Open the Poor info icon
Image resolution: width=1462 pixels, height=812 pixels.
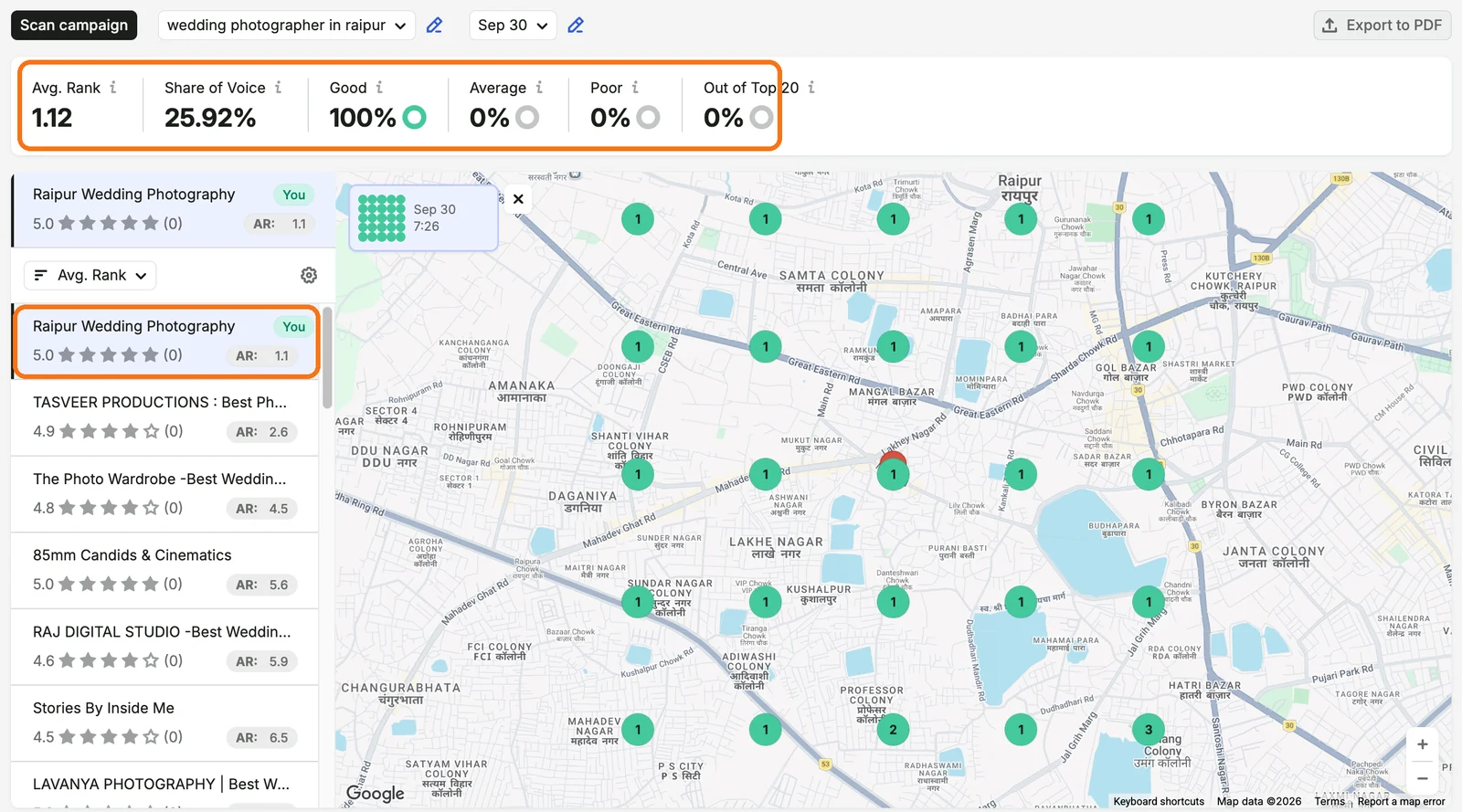tap(635, 88)
